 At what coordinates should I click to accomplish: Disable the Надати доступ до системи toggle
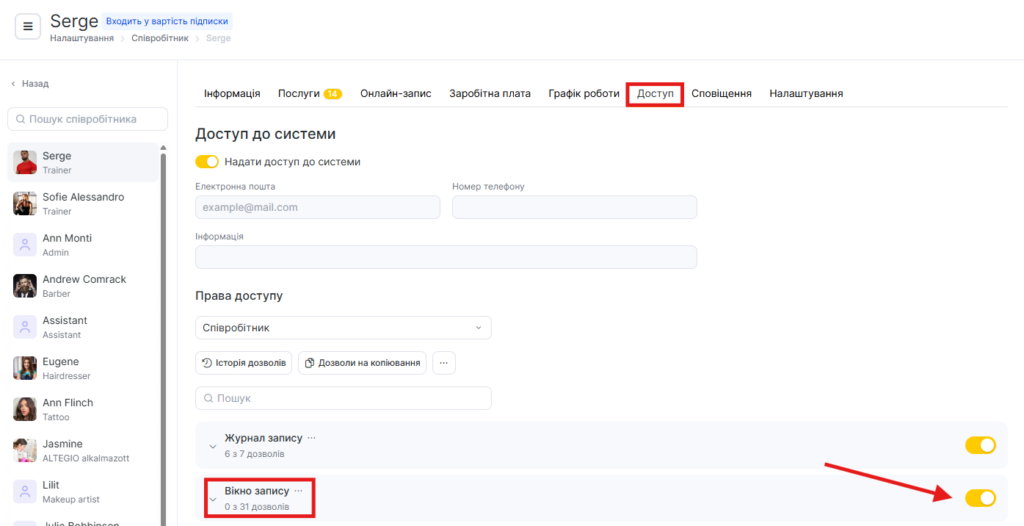point(207,162)
